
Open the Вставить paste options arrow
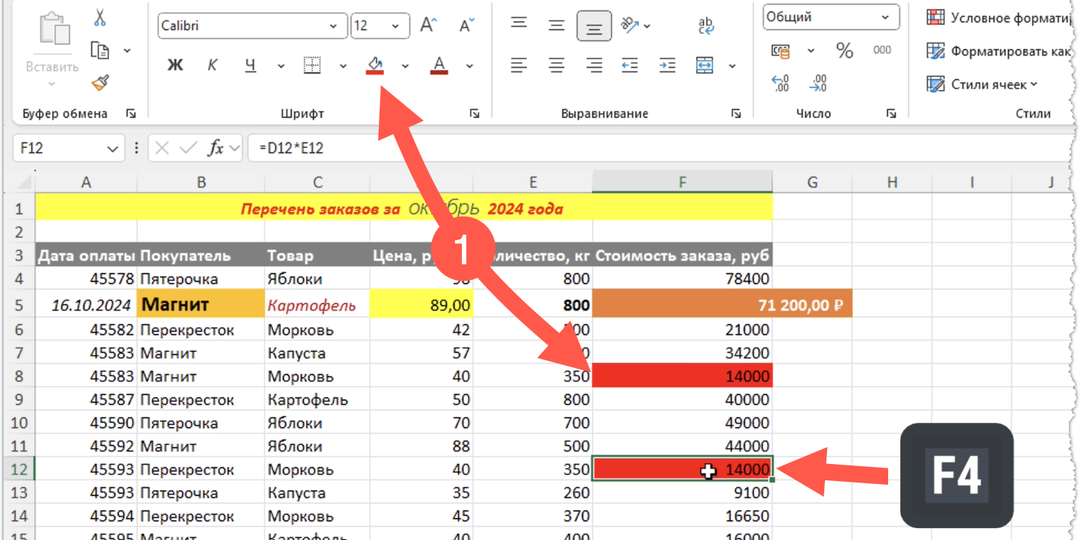[52, 85]
